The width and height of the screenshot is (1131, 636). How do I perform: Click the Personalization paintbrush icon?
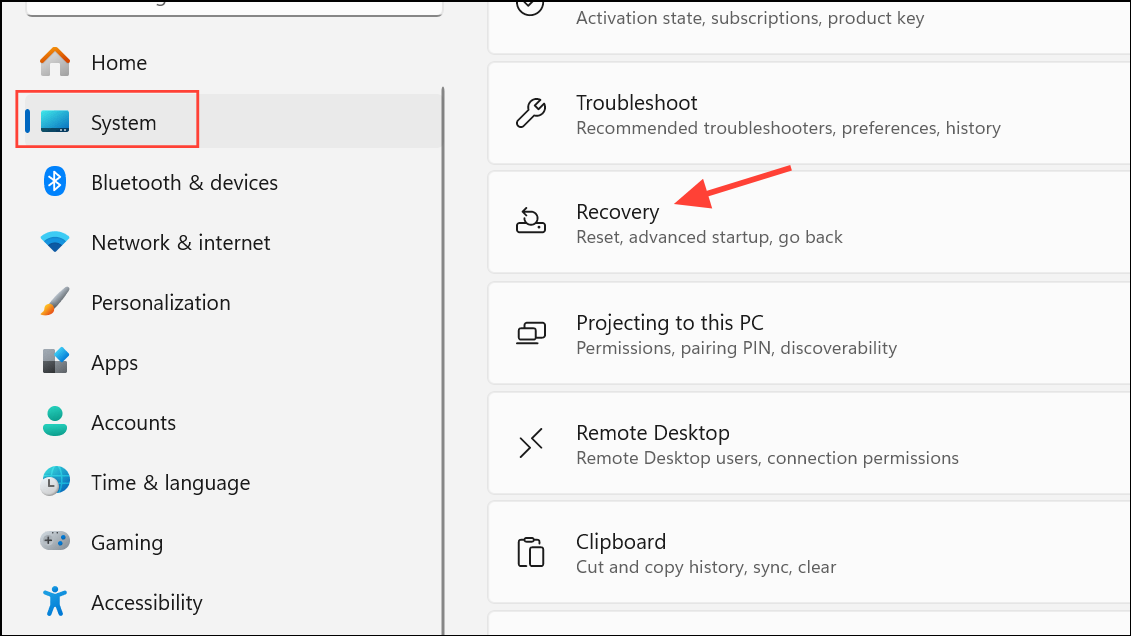point(55,302)
